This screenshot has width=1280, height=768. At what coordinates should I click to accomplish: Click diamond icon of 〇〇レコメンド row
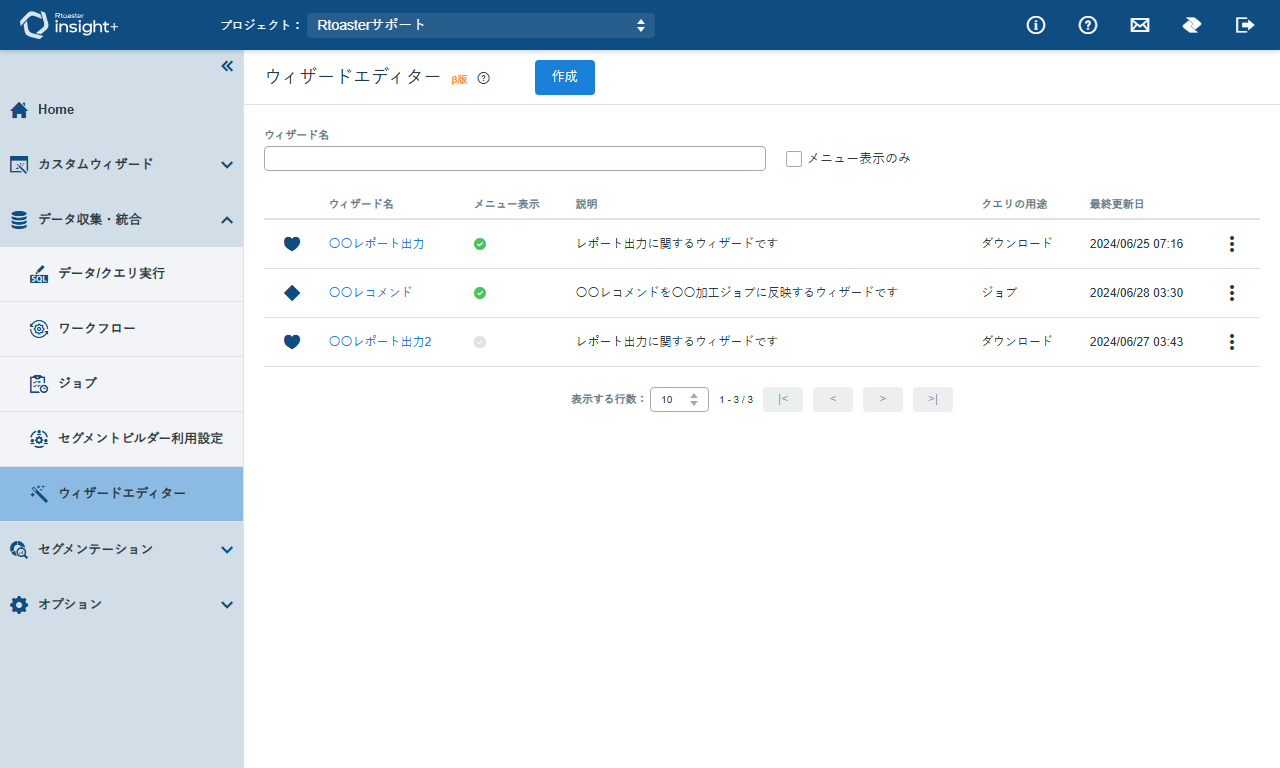click(x=292, y=293)
